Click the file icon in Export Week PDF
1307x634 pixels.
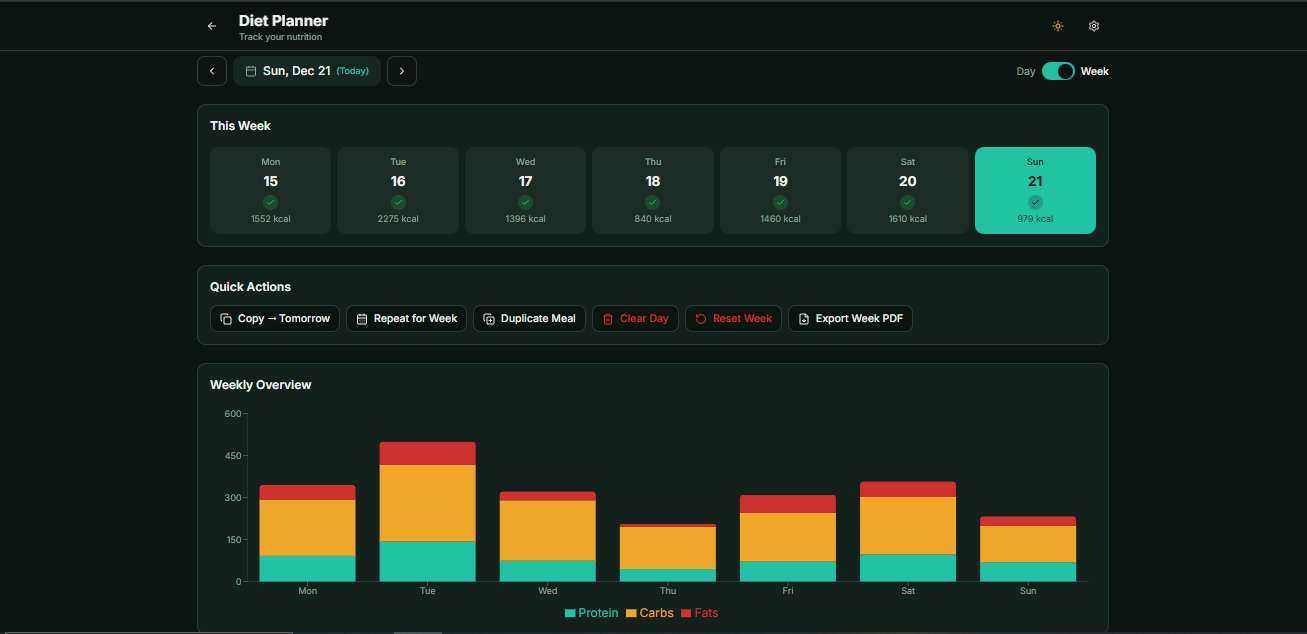803,318
